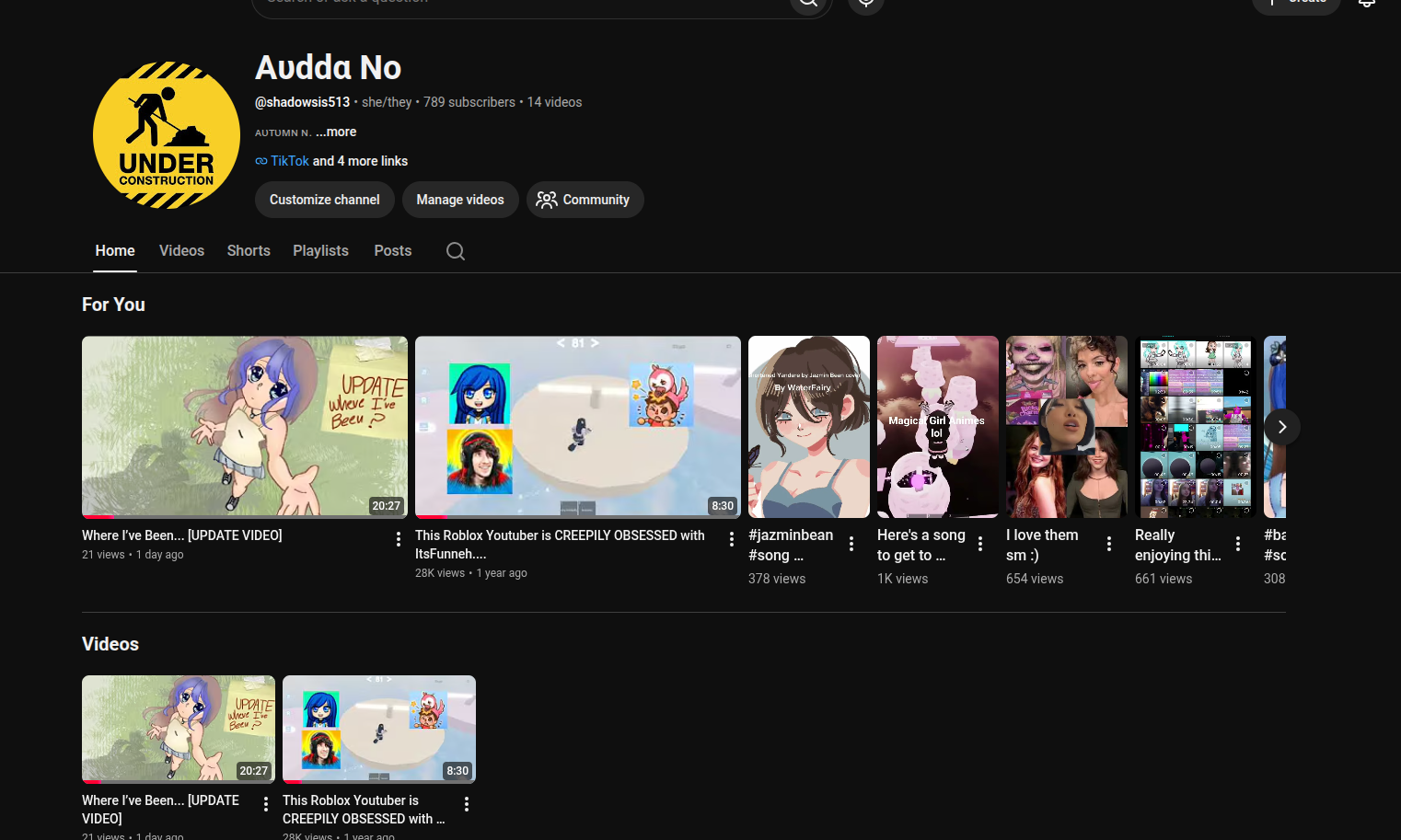Click the '14 videos' text
Screen dimensions: 1401x840
tap(554, 102)
